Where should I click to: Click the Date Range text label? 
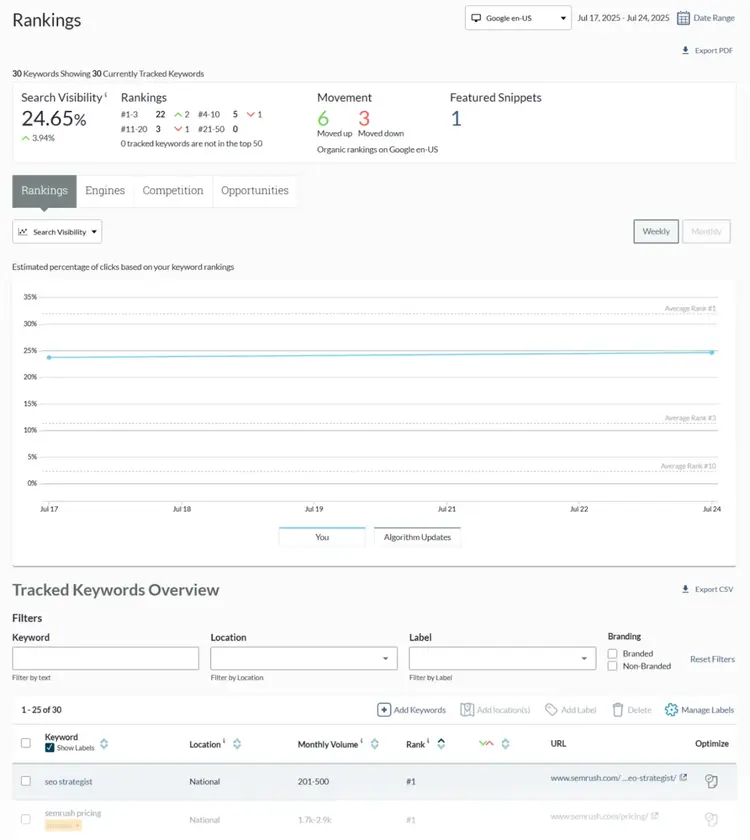click(x=714, y=18)
